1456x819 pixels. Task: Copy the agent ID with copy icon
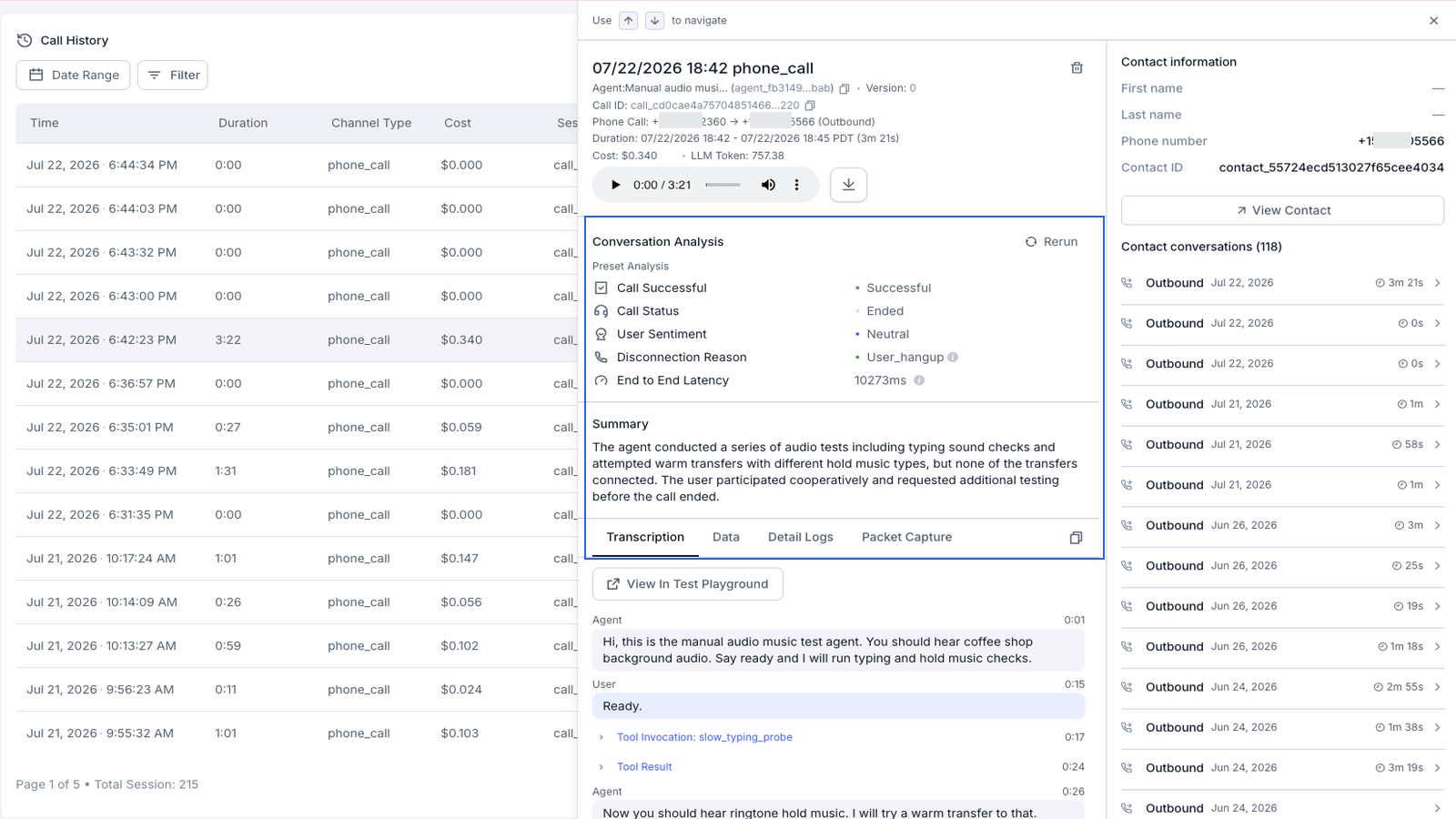point(844,88)
